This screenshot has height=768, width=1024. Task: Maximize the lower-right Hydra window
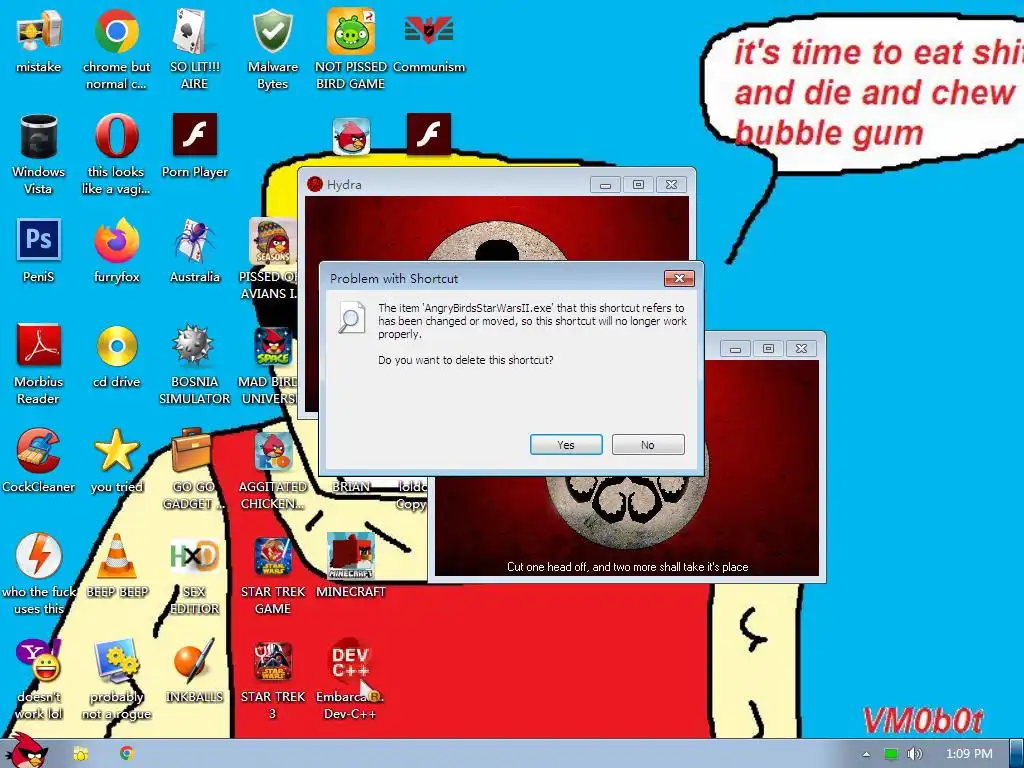tap(769, 349)
